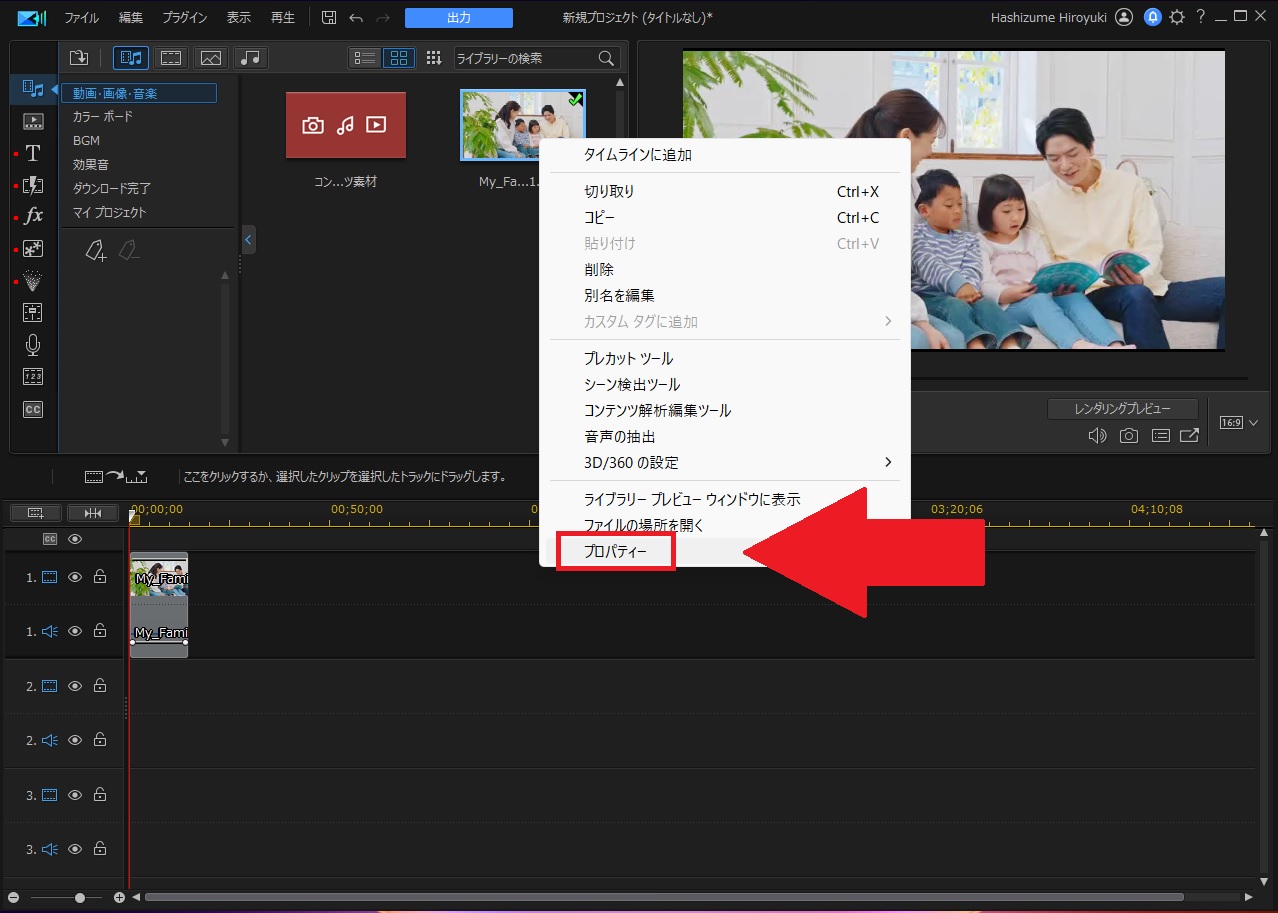Fit the whole movie in timeline
The image size is (1278, 913).
(93, 513)
